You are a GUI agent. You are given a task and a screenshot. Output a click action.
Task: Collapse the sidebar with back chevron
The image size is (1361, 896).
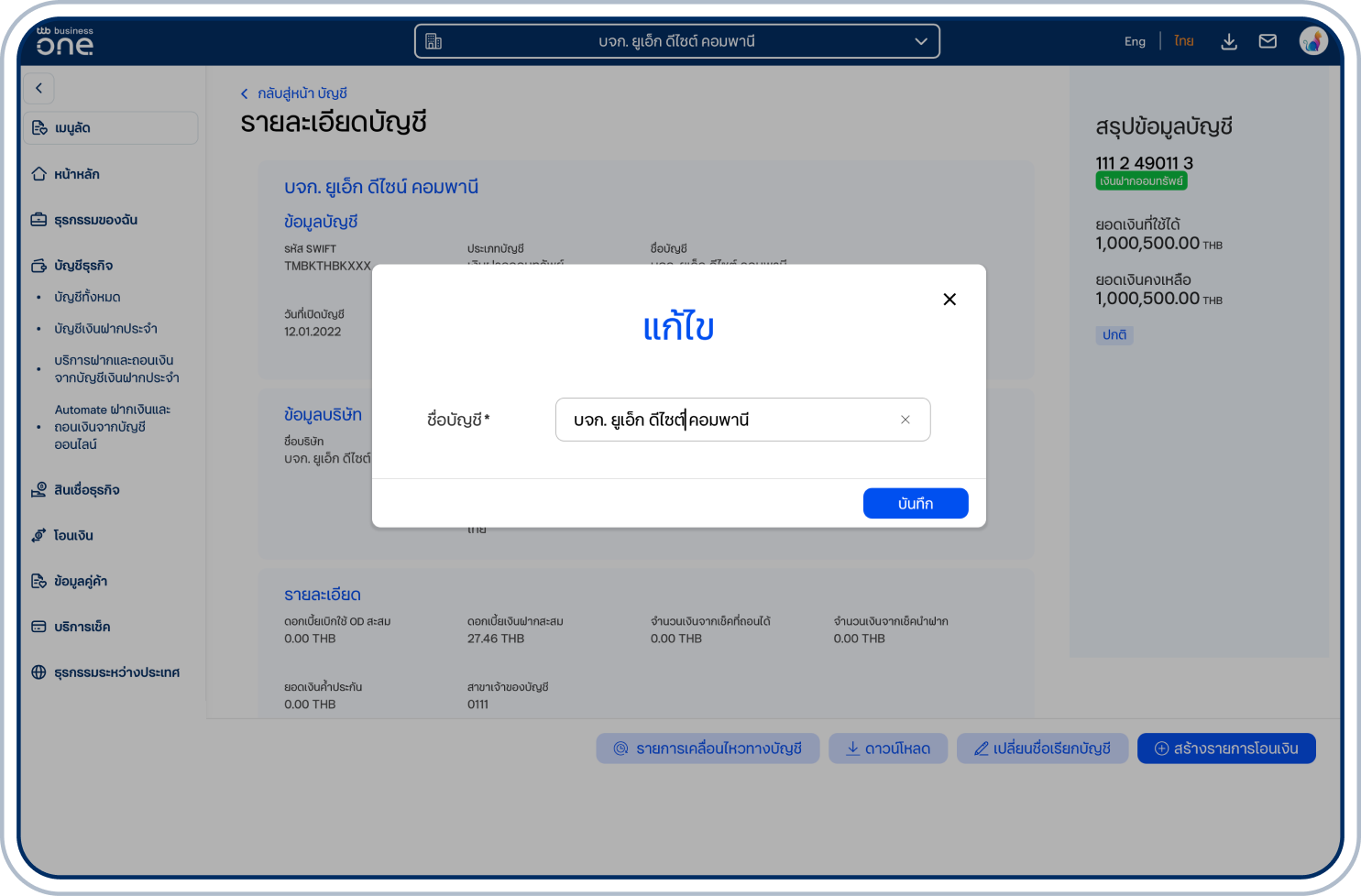click(38, 89)
